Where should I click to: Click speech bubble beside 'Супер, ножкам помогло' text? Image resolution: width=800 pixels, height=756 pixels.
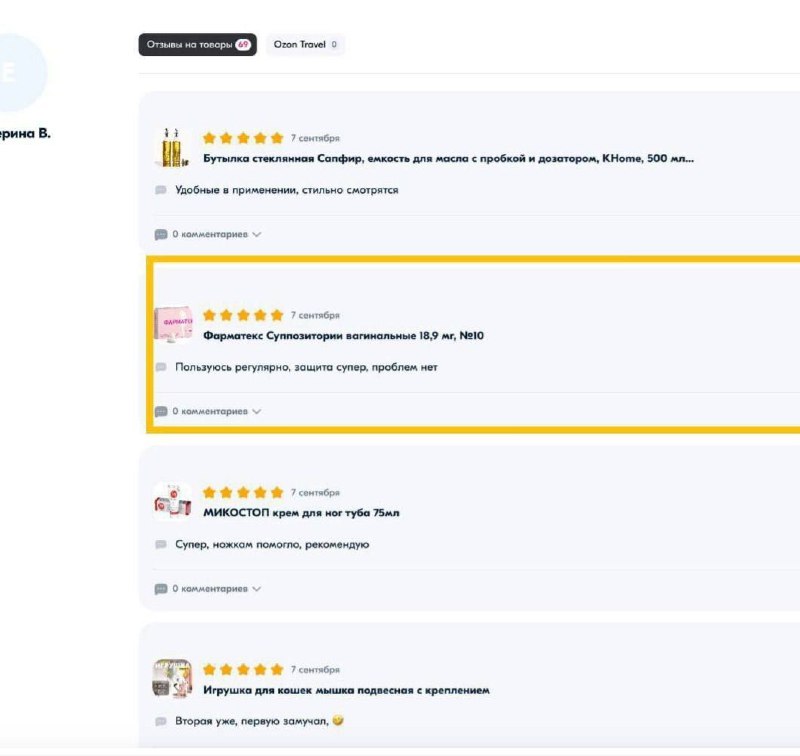point(161,545)
